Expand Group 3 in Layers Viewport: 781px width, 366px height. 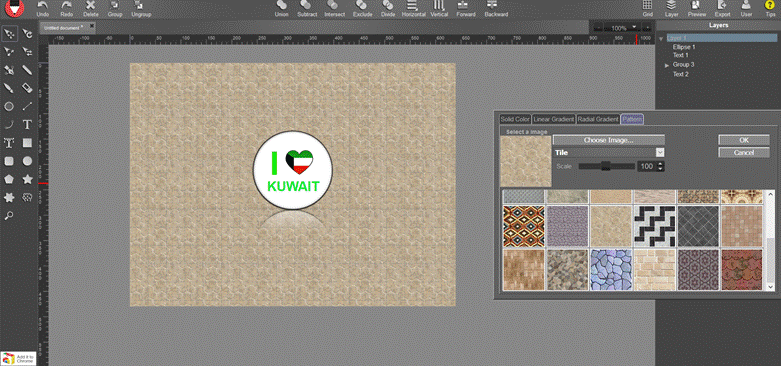[x=667, y=65]
